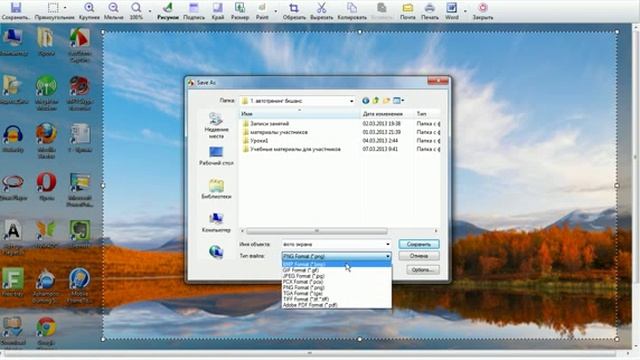The height and width of the screenshot is (360, 640).
Task: Click the Почта email icon
Action: pyautogui.click(x=407, y=8)
